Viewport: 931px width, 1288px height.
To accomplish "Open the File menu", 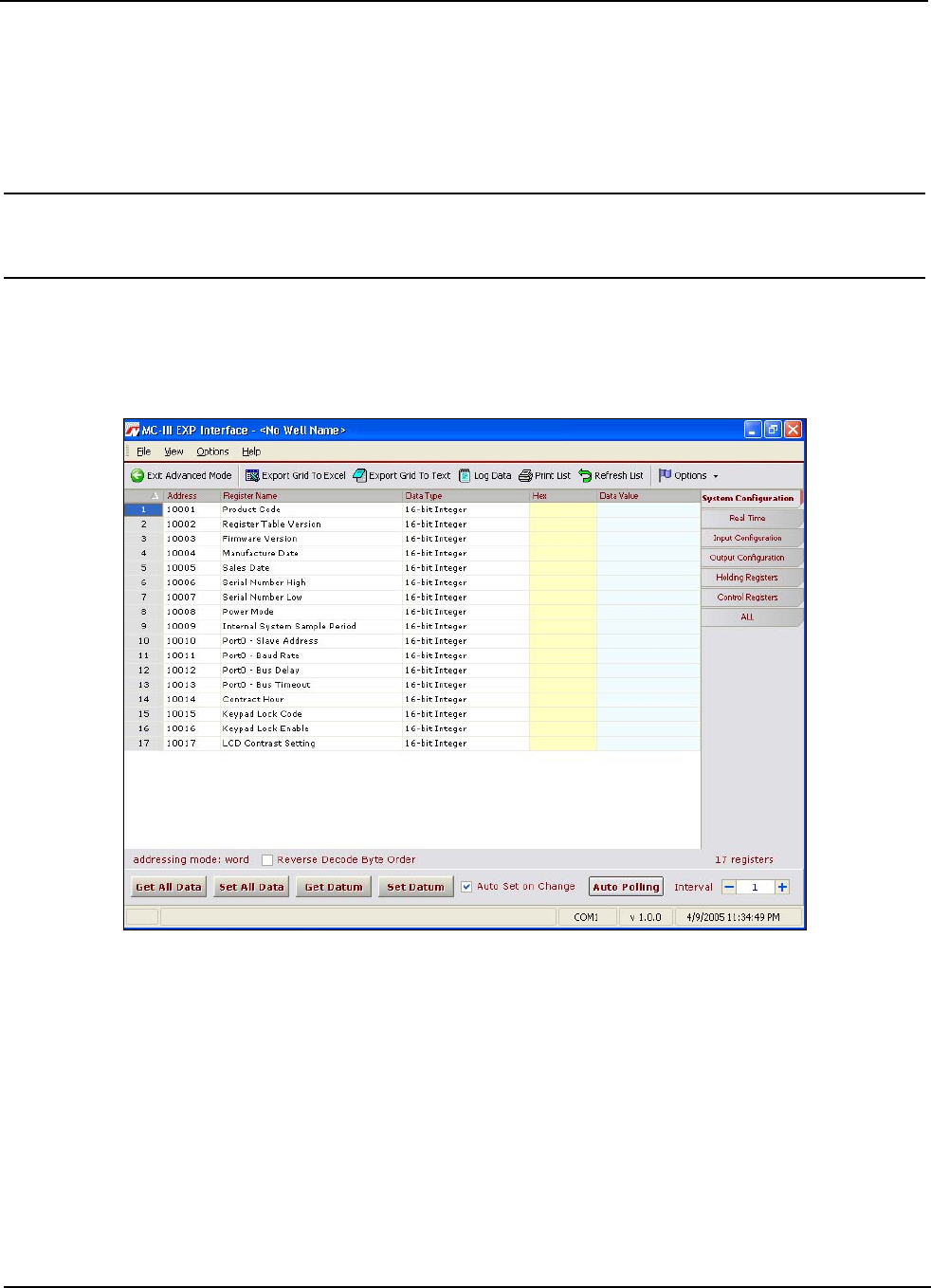I will 144,451.
